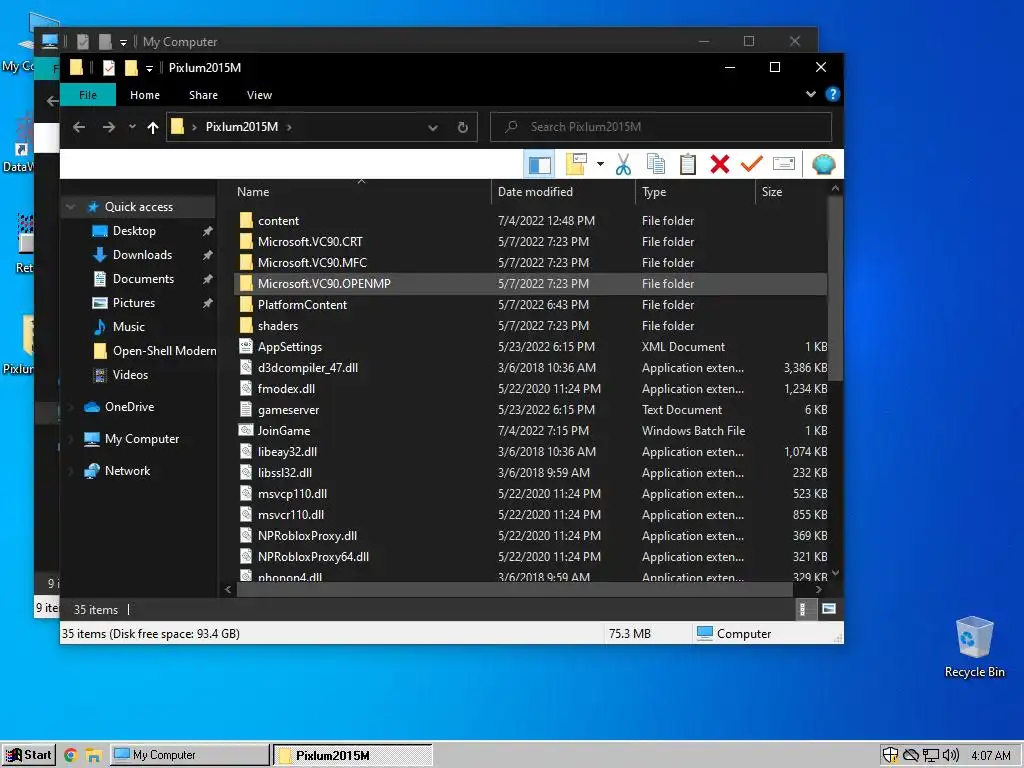Expand the My Computer tree node

pos(71,439)
